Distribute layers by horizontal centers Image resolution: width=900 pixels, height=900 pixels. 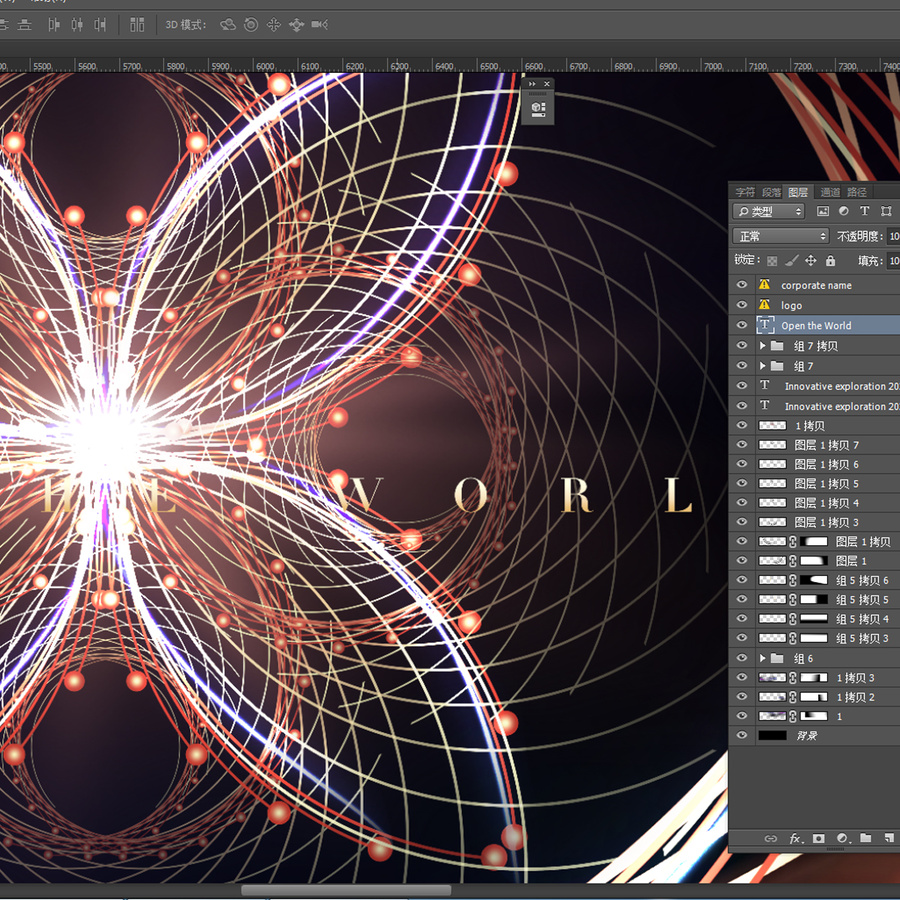[x=77, y=25]
